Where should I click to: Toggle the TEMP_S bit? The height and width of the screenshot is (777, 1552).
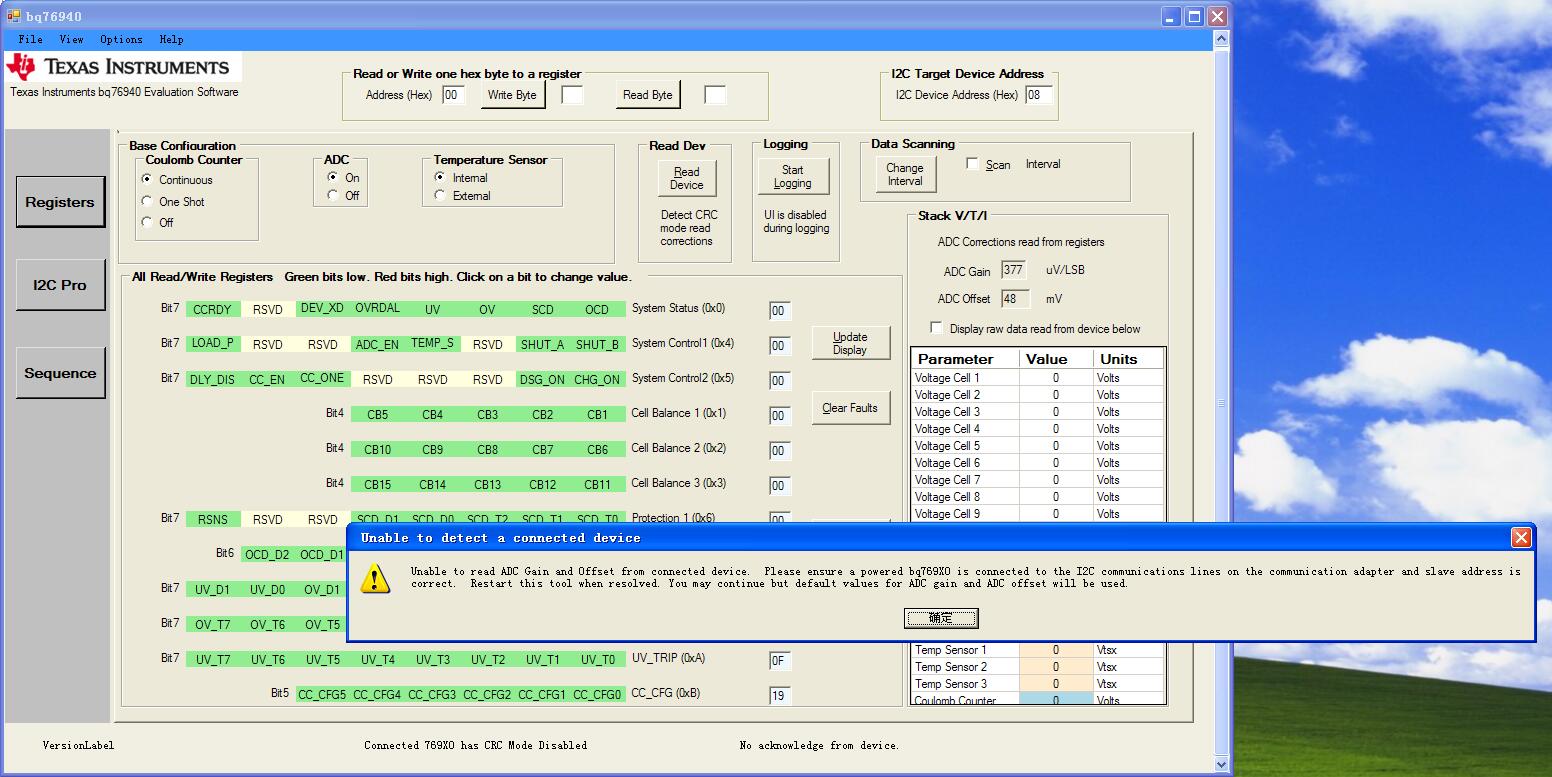[432, 343]
